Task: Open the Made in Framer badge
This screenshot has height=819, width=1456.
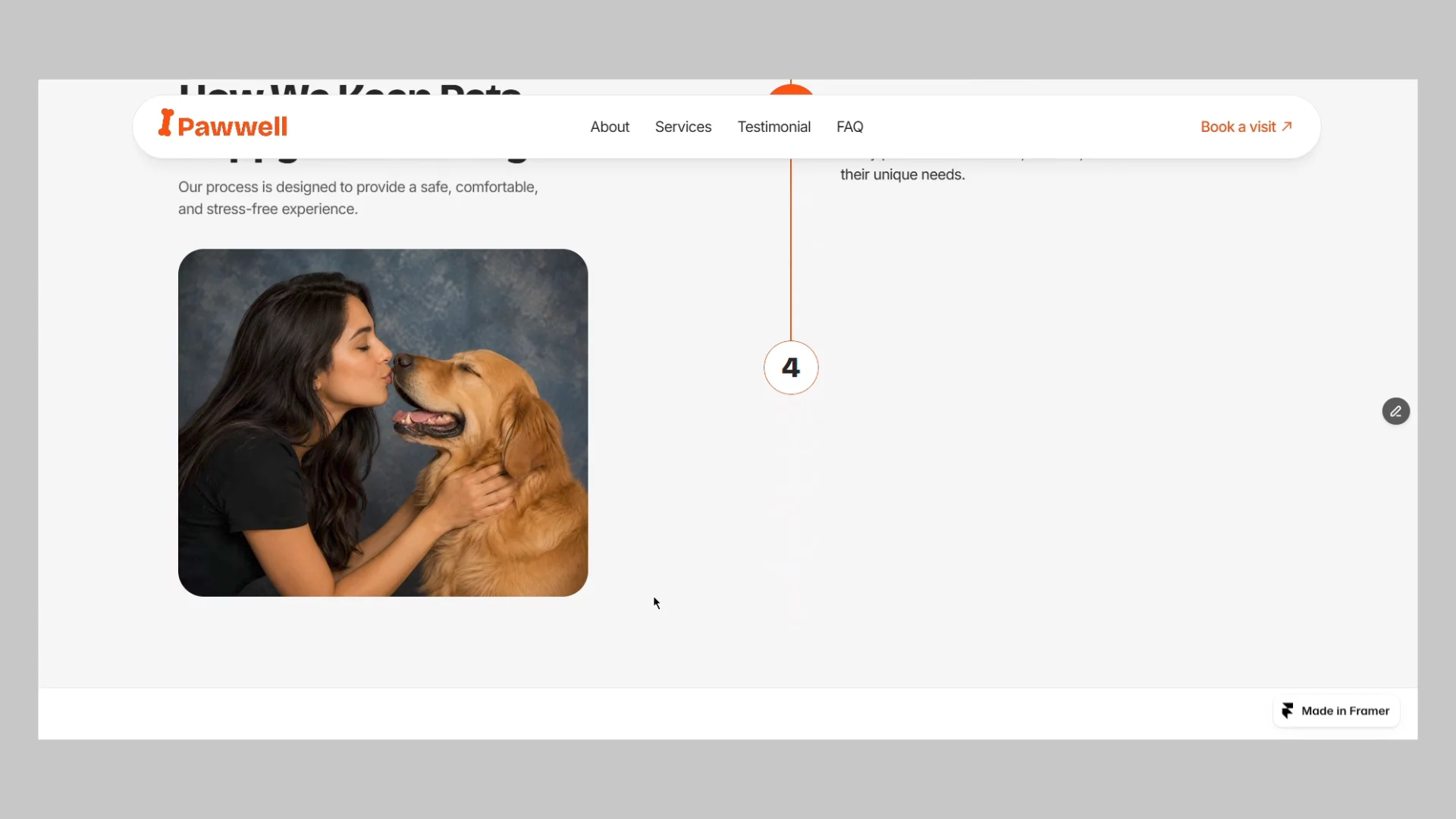Action: 1336,711
